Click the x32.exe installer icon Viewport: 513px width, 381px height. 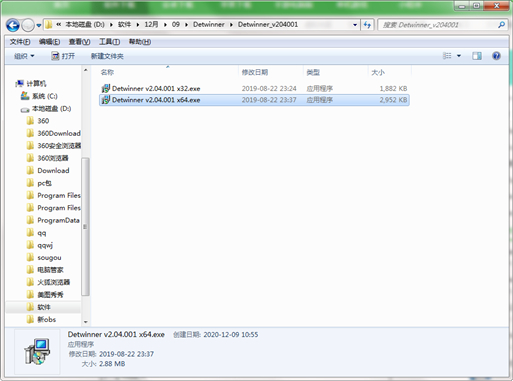(x=106, y=88)
